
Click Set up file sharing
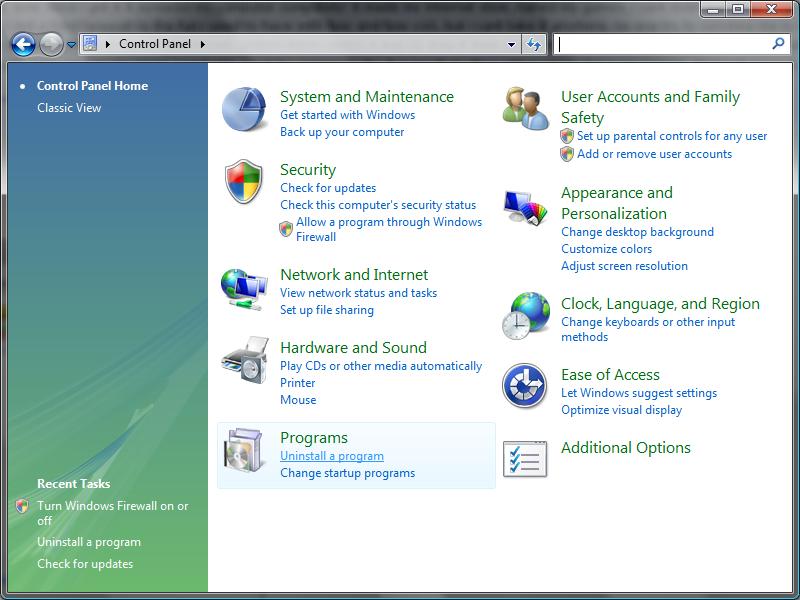coord(327,310)
